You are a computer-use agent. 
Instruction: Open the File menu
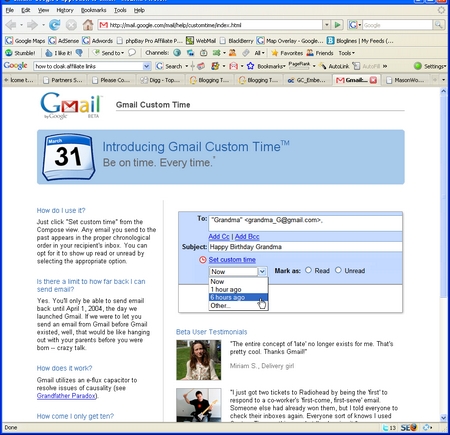point(10,10)
